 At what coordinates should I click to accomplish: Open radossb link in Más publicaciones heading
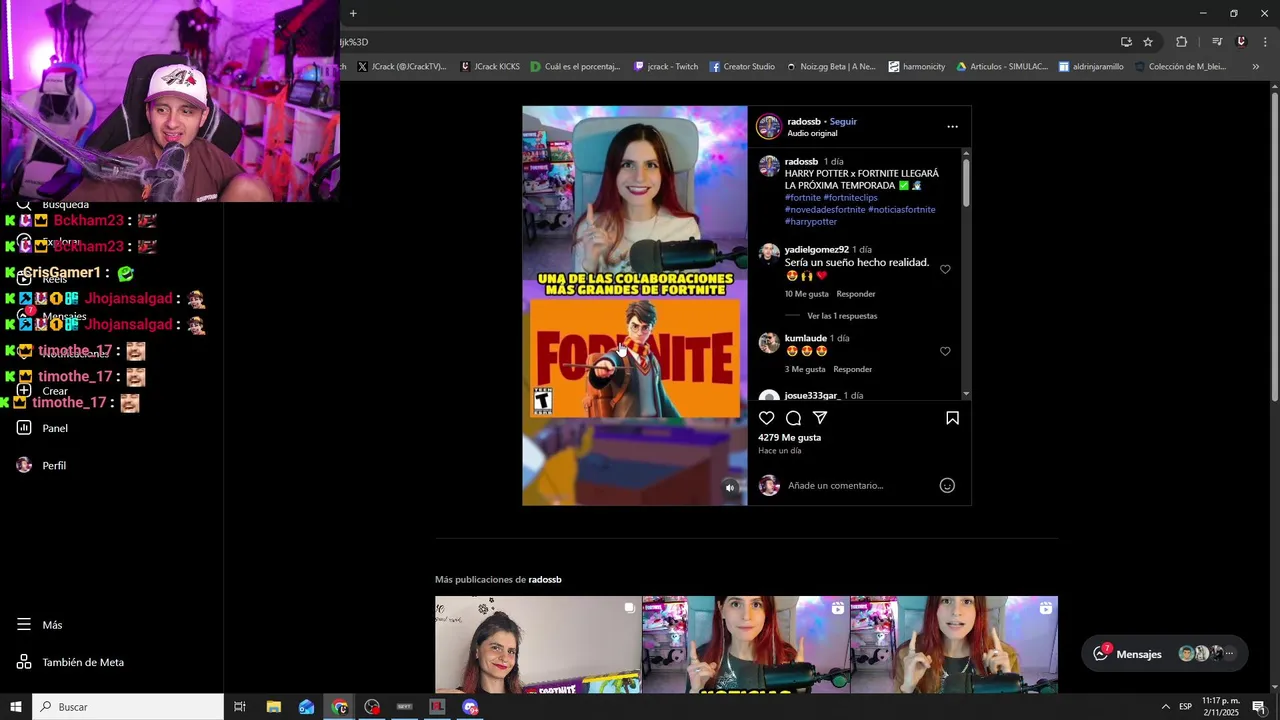coord(545,580)
